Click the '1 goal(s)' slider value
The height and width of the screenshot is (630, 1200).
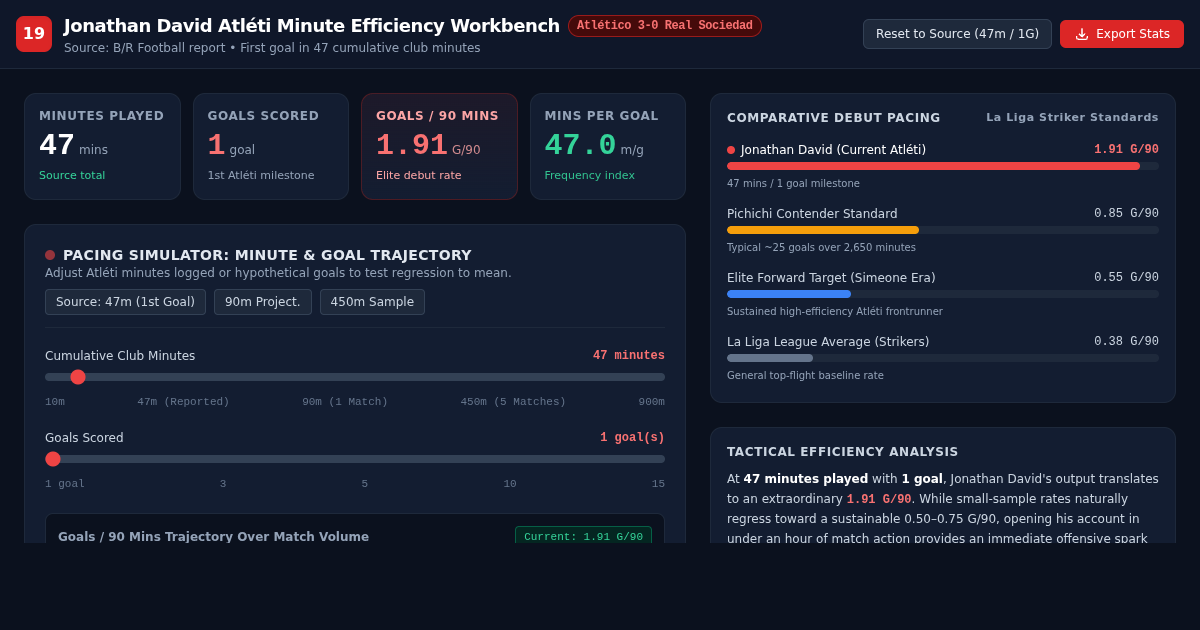click(632, 438)
